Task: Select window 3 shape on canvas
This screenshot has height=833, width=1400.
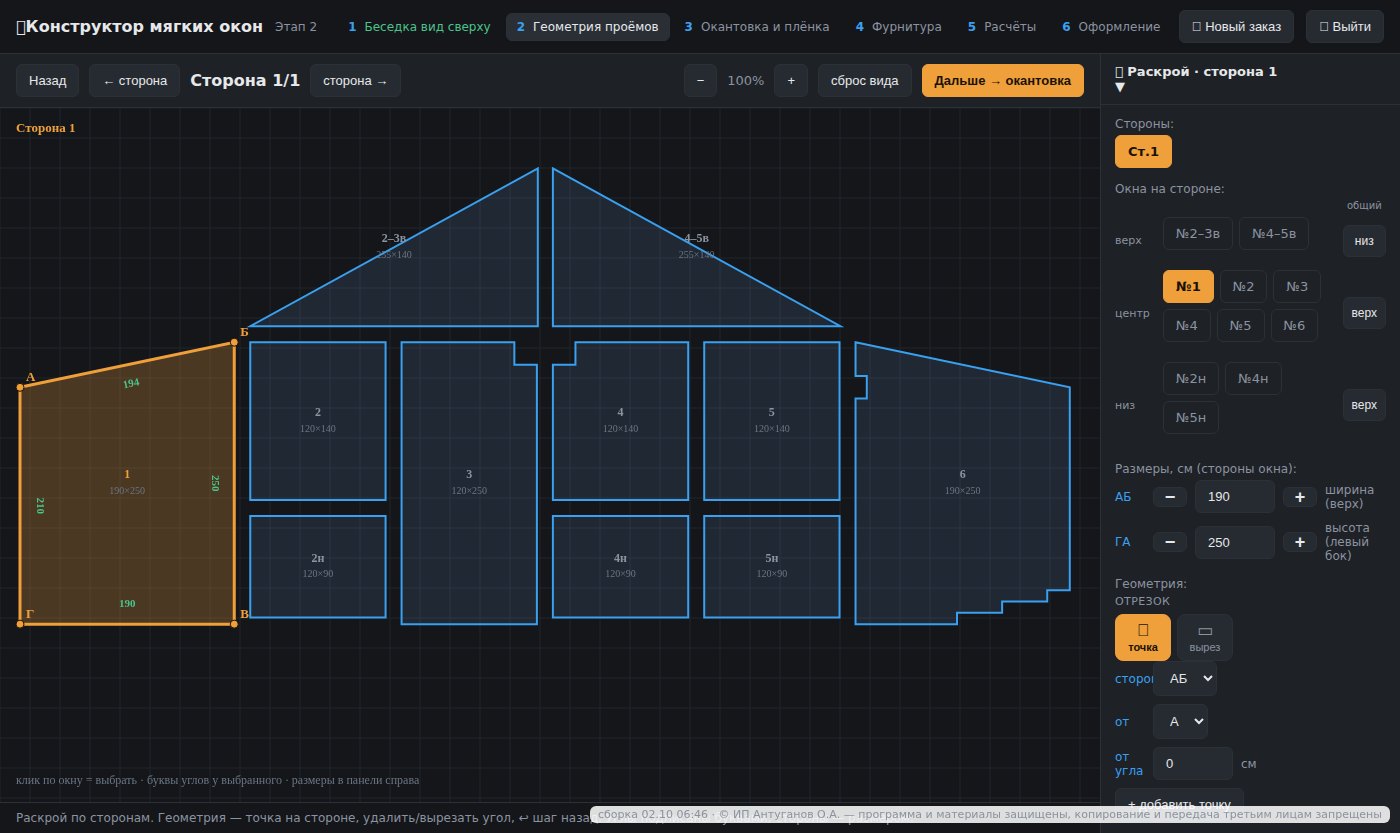Action: click(469, 482)
